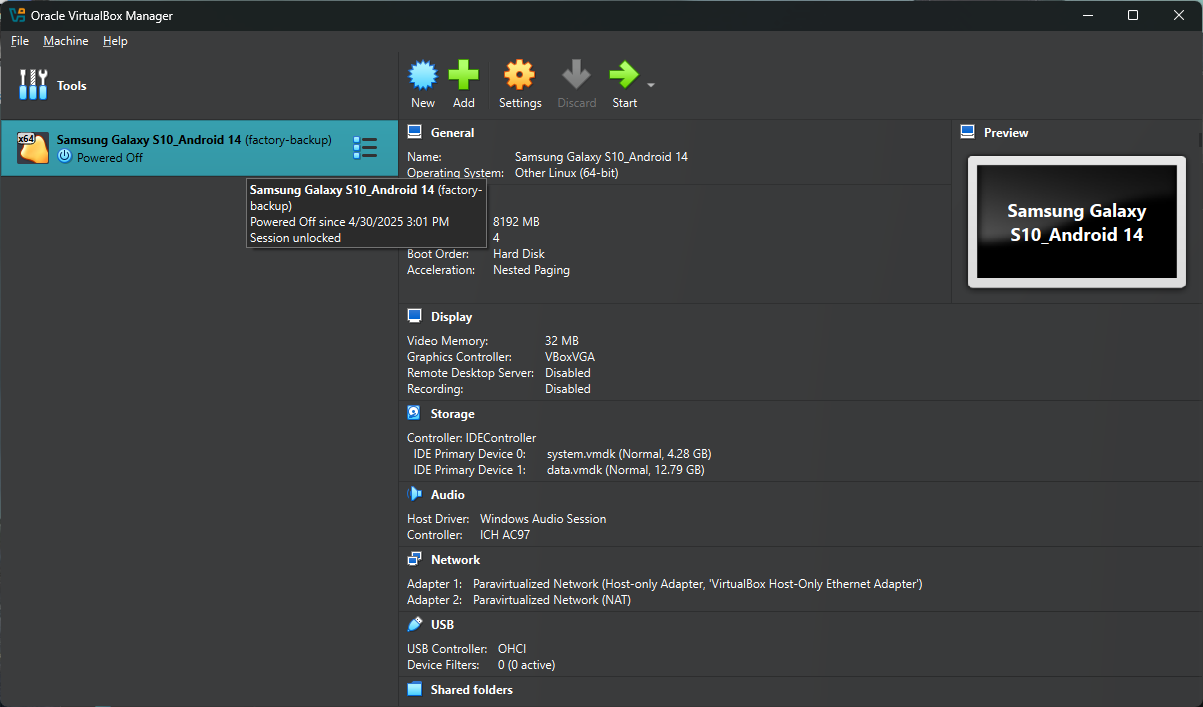Click the Other Linux (64-bit) value
The width and height of the screenshot is (1203, 707).
coord(566,173)
